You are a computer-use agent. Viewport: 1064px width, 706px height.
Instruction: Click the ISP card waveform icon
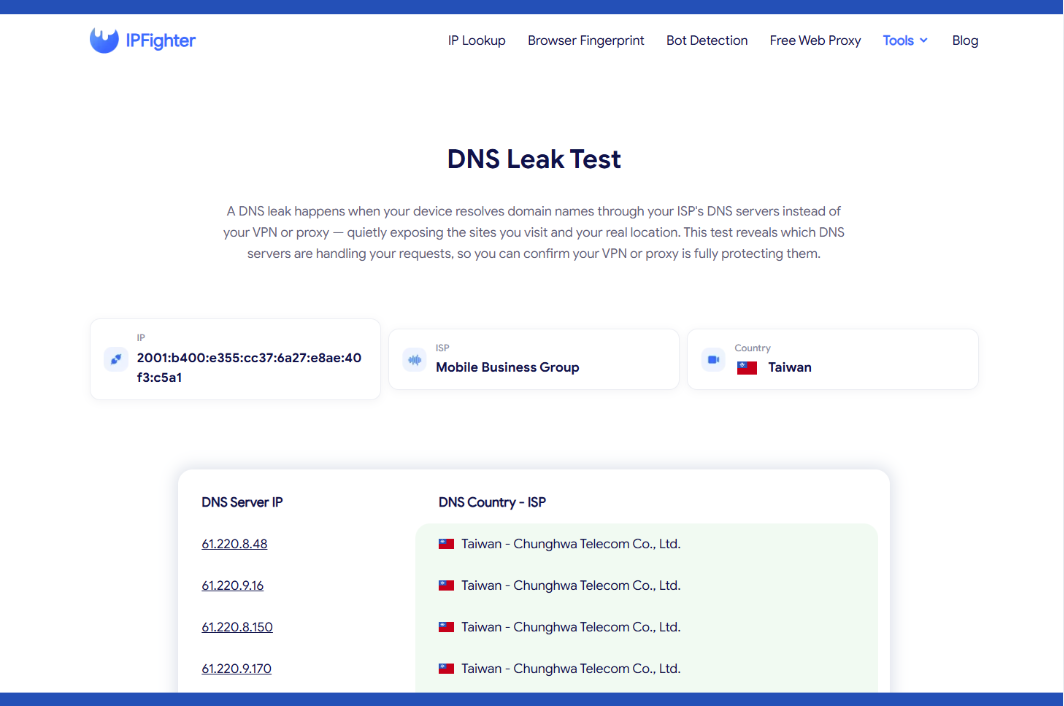pyautogui.click(x=414, y=360)
